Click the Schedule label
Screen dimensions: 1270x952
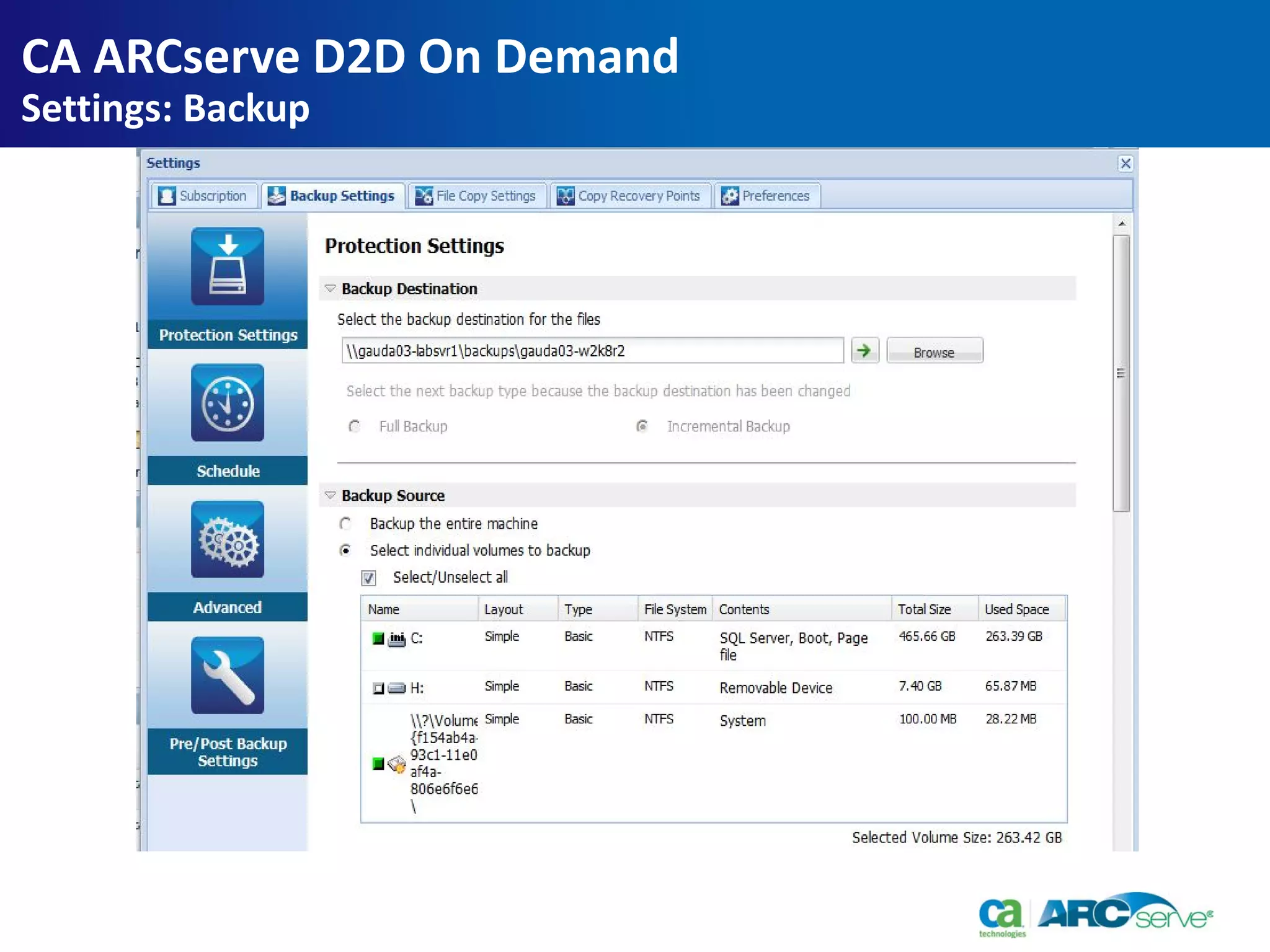[x=228, y=471]
